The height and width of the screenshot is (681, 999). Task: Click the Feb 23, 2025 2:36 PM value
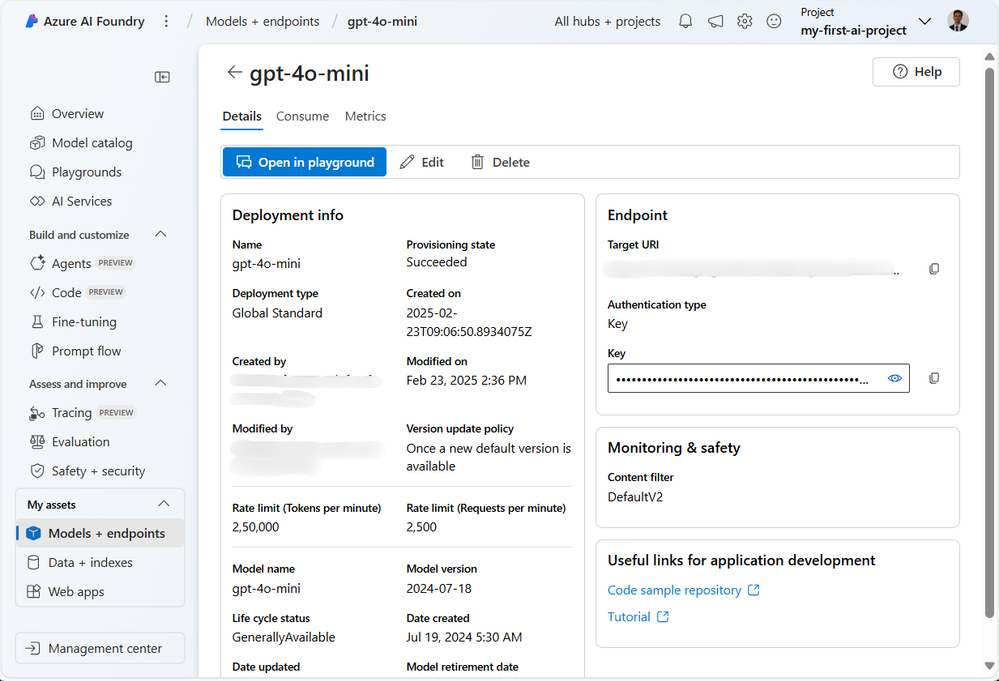[x=466, y=380]
